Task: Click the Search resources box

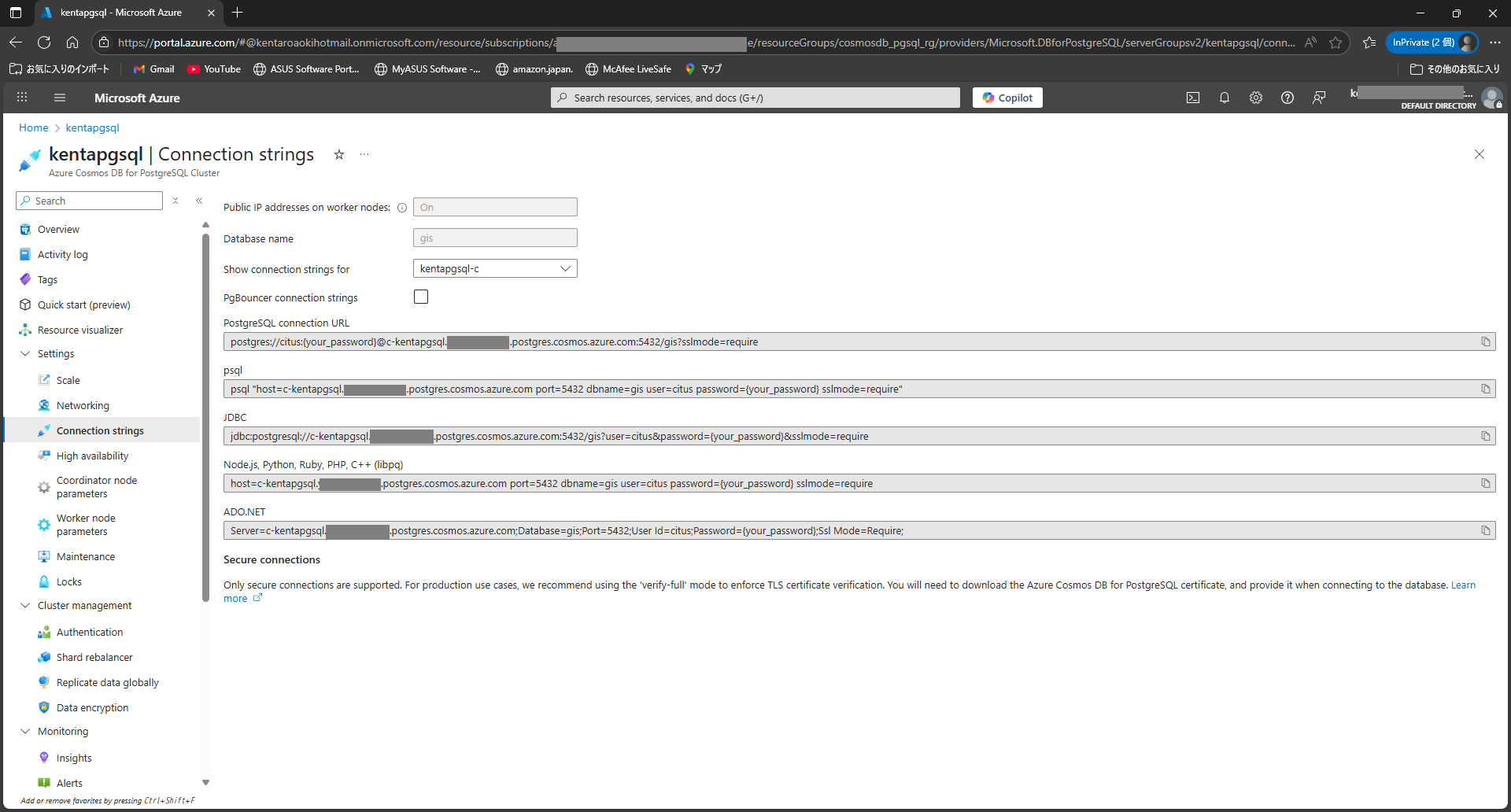Action: click(x=754, y=97)
